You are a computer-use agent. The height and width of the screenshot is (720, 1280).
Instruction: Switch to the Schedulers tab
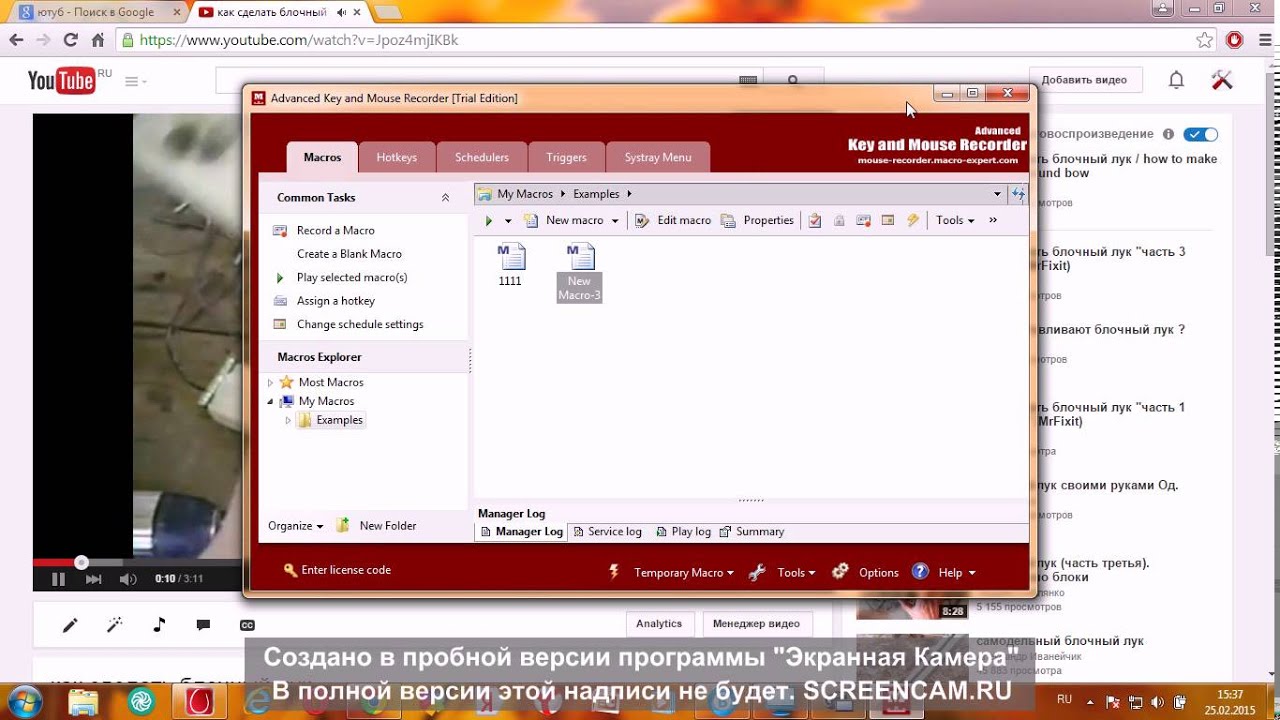pyautogui.click(x=482, y=158)
